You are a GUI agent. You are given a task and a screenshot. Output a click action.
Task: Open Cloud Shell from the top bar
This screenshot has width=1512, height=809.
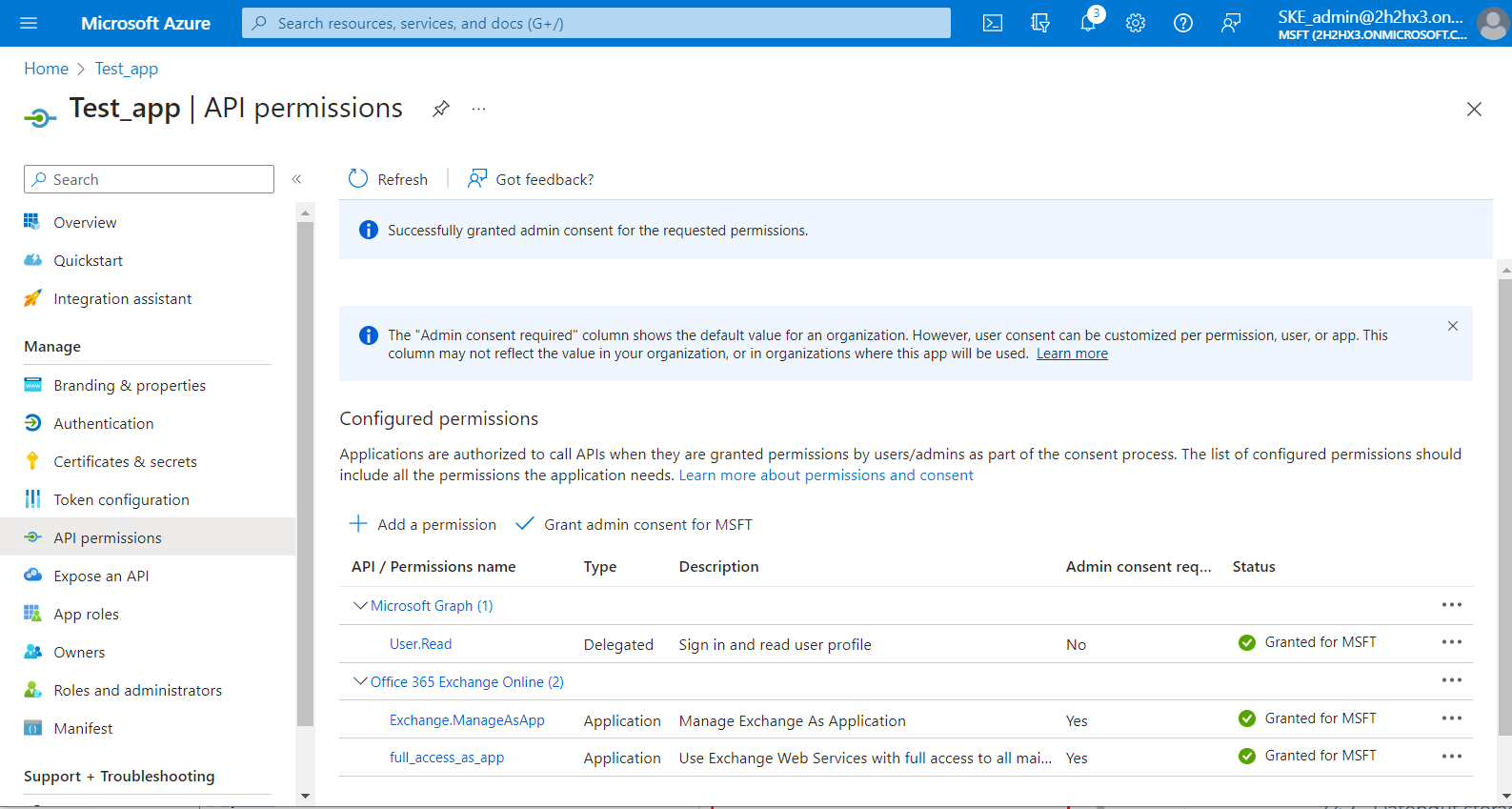pos(993,23)
